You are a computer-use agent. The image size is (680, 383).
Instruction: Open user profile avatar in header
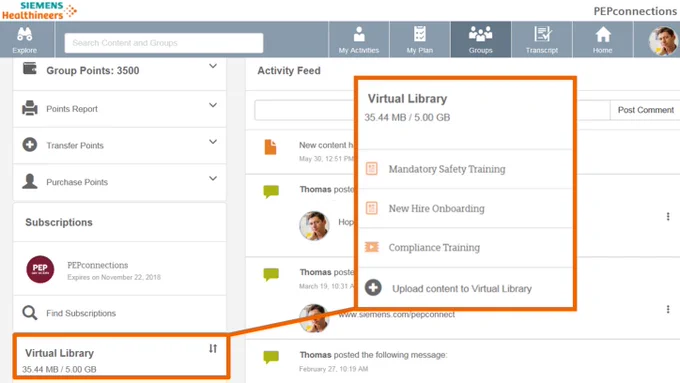tap(663, 41)
